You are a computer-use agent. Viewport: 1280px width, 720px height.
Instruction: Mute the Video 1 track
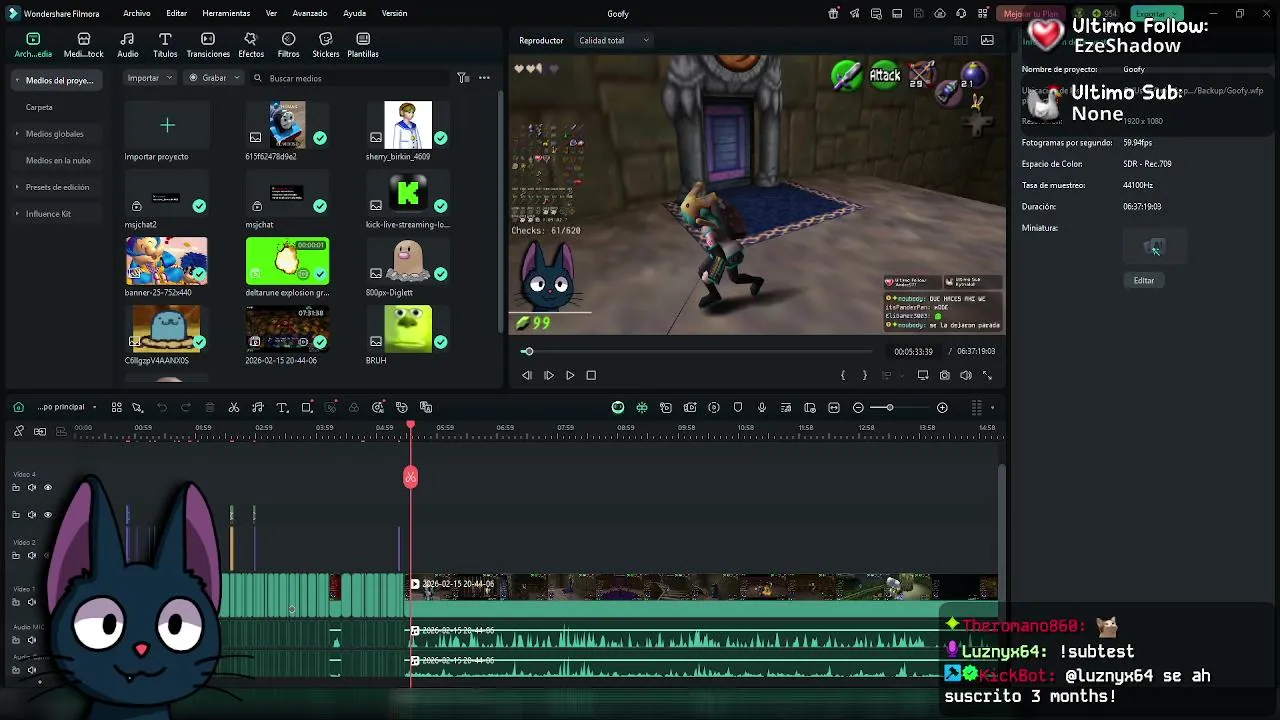(x=31, y=602)
